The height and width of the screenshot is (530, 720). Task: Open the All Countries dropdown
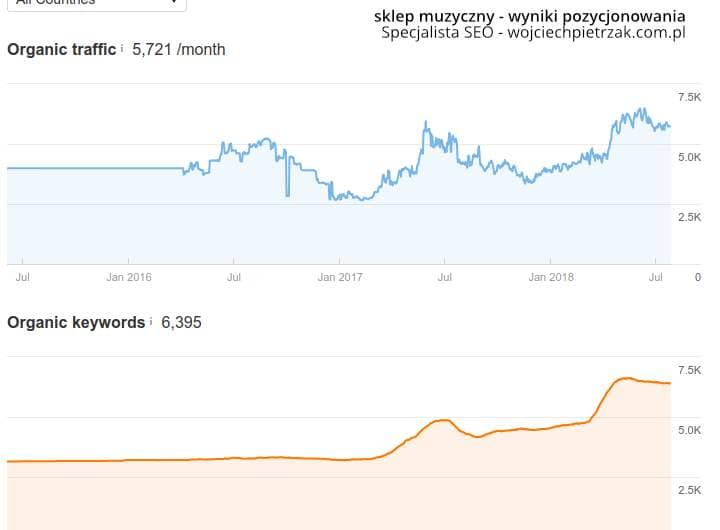(x=97, y=4)
